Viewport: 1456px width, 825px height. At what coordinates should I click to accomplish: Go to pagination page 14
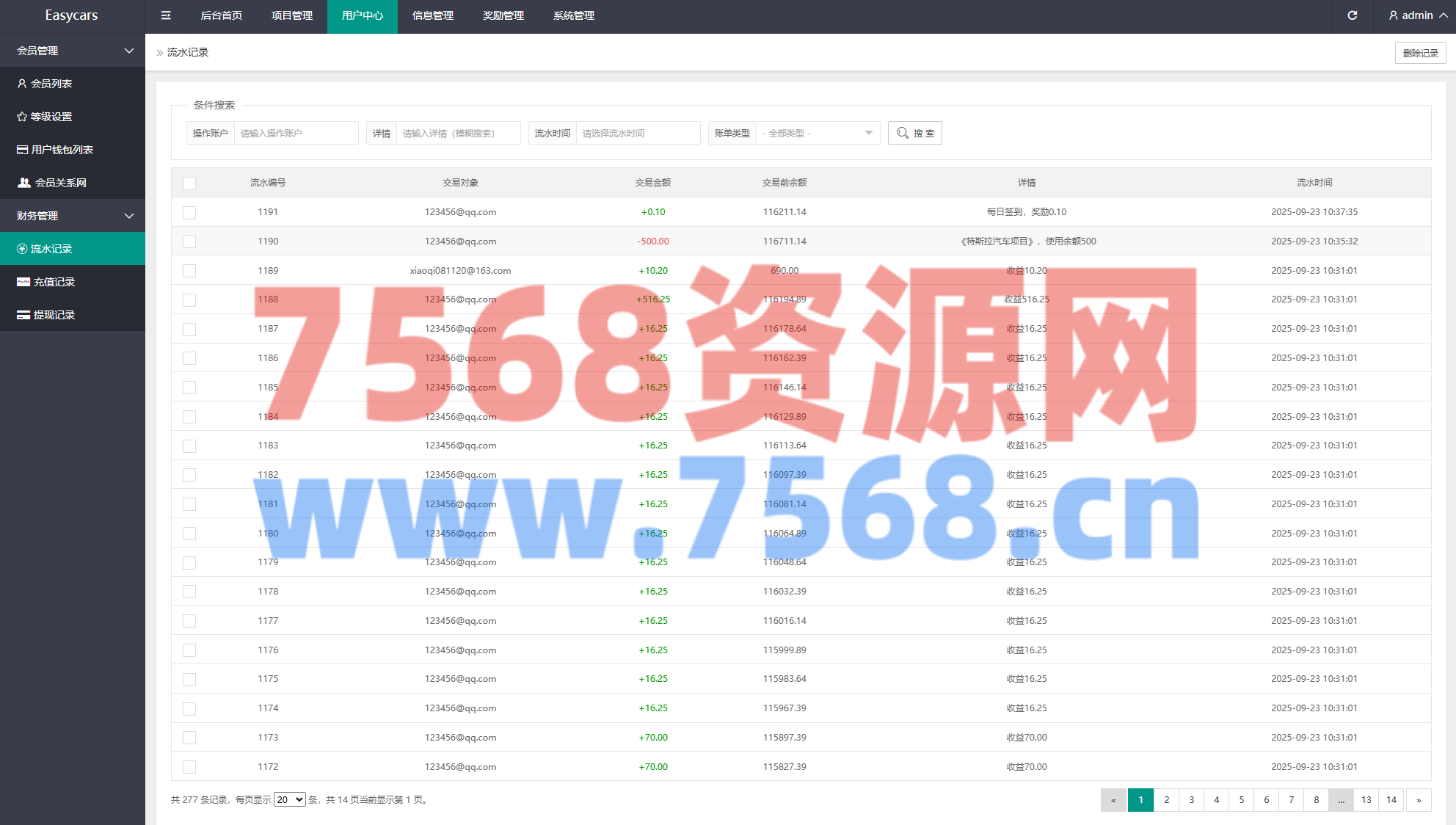pyautogui.click(x=1391, y=799)
